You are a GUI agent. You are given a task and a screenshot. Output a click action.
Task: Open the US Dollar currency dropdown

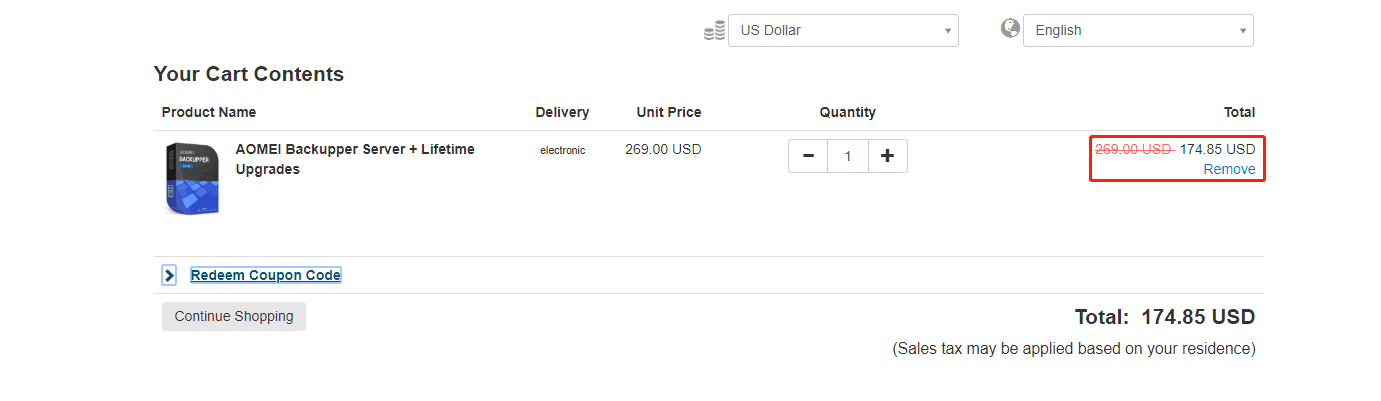(x=843, y=31)
